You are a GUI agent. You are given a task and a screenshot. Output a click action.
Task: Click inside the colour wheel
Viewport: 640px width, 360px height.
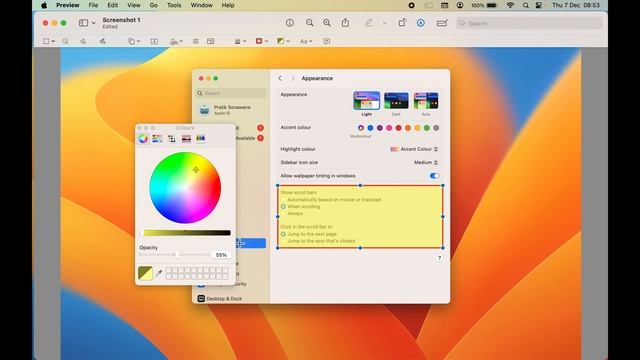click(x=185, y=188)
